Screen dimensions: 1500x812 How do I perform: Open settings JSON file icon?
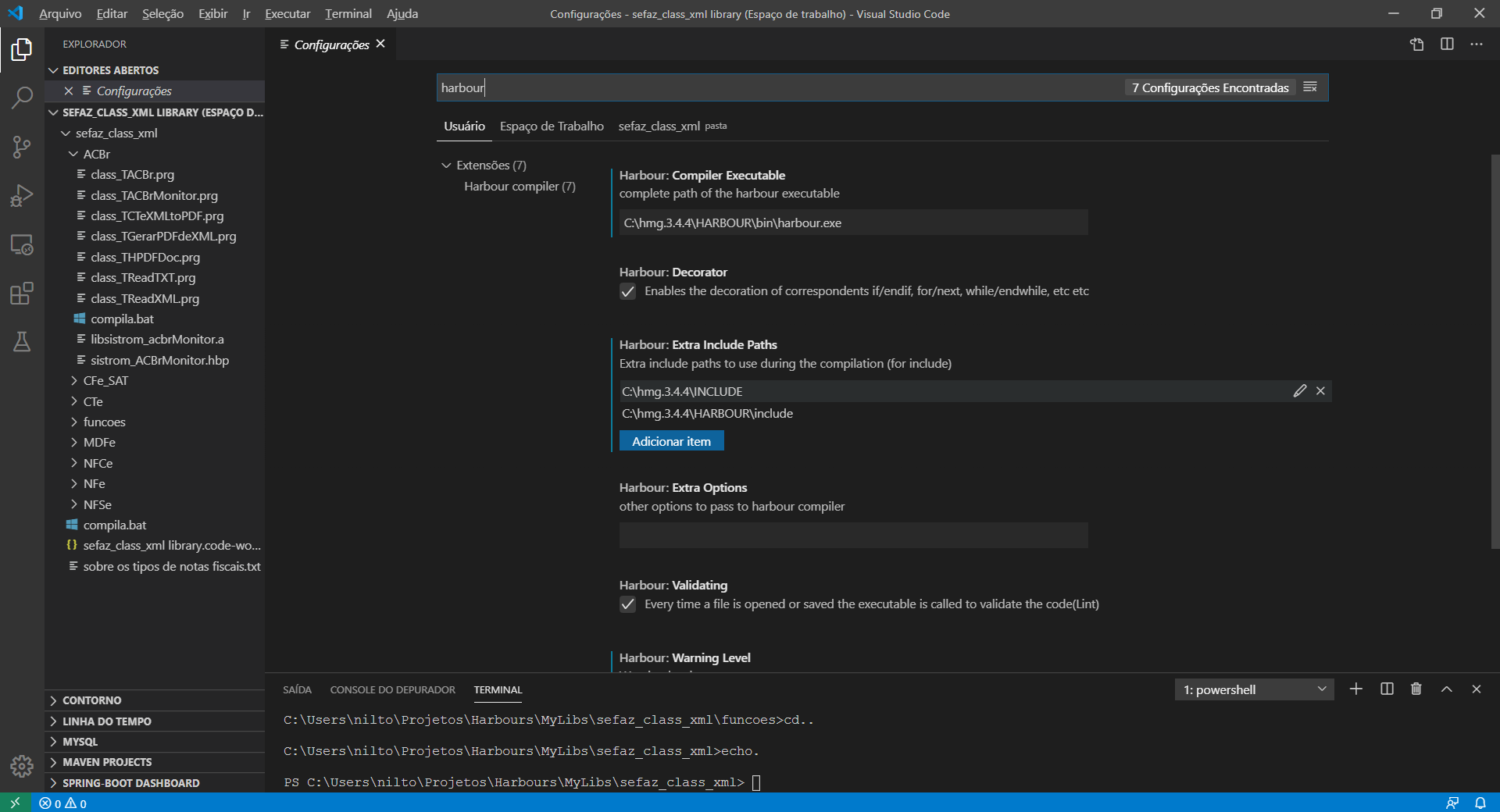pos(1416,45)
